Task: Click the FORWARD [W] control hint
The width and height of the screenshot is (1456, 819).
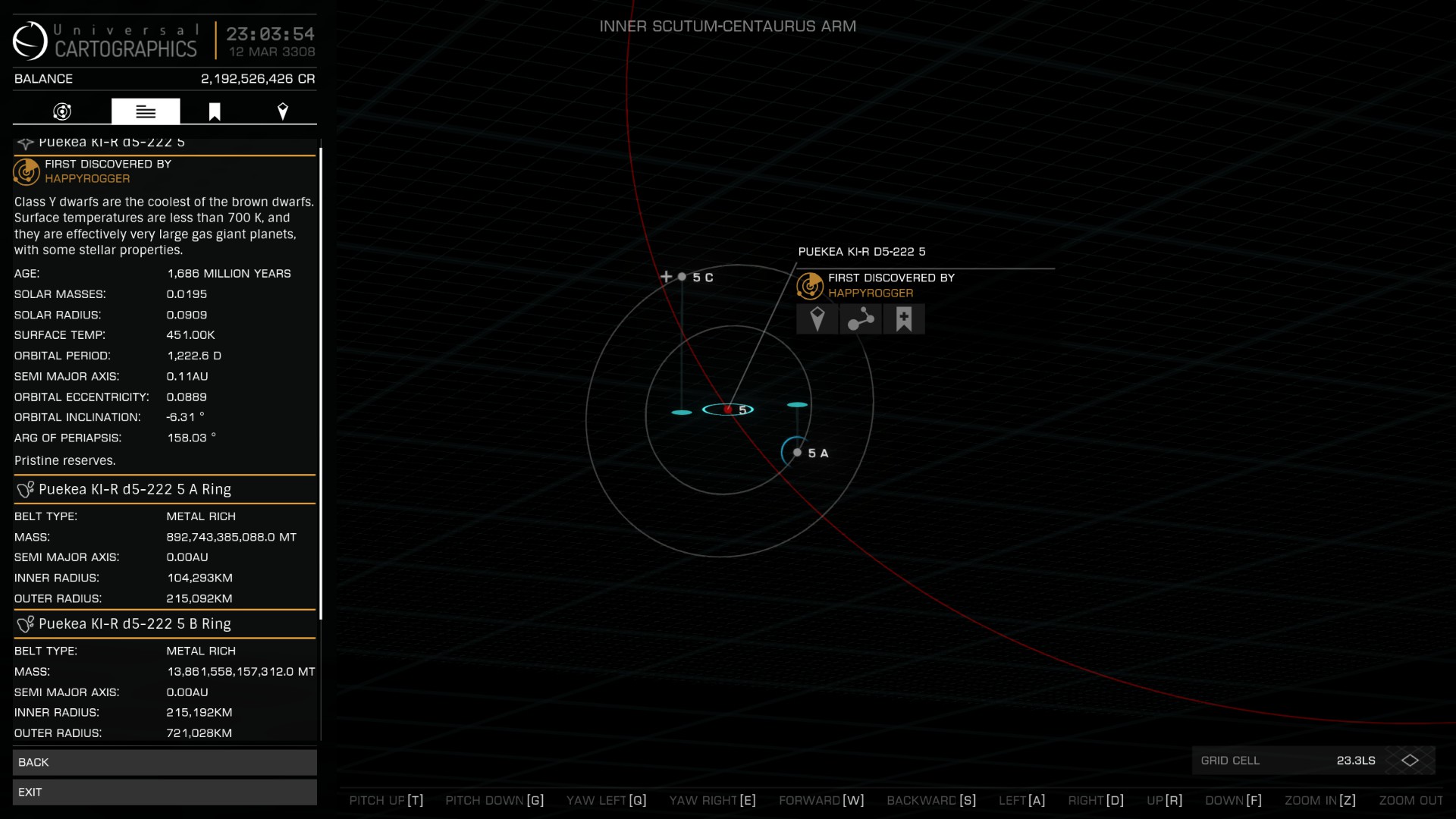Action: coord(821,800)
